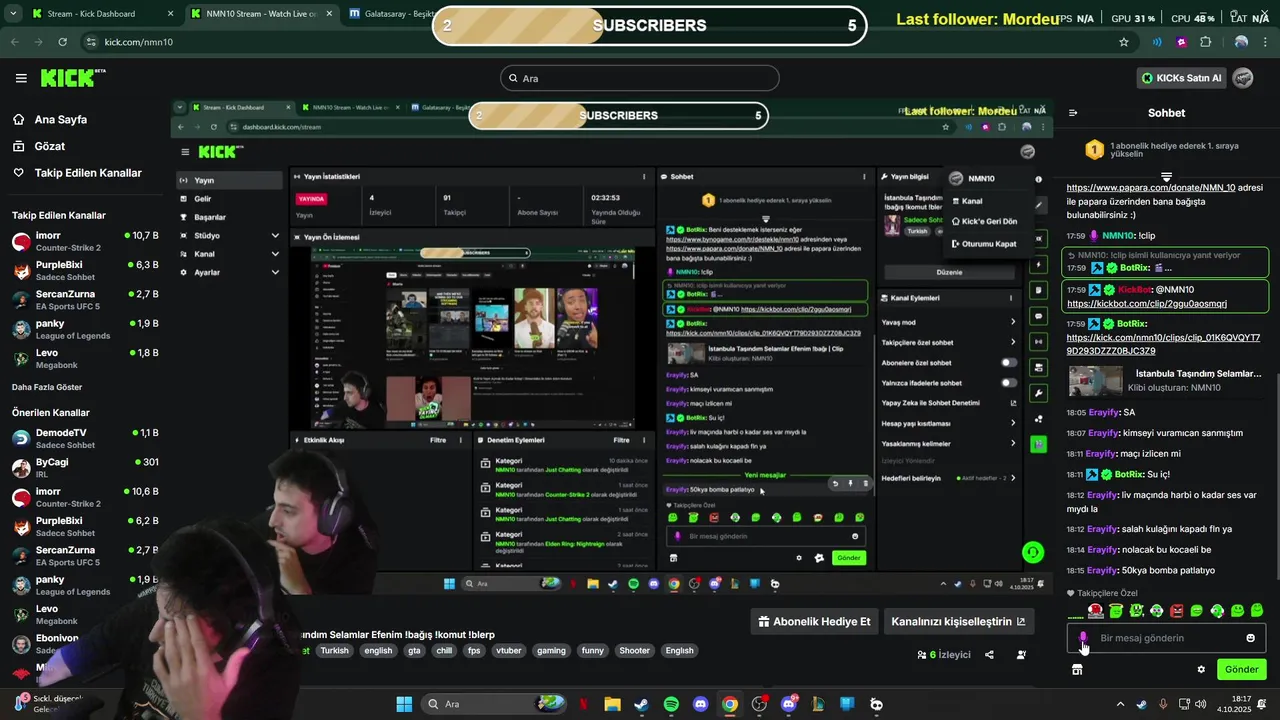Open the Kick shop icon below the chat input
Screen dimensions: 1280x720
click(x=1077, y=669)
